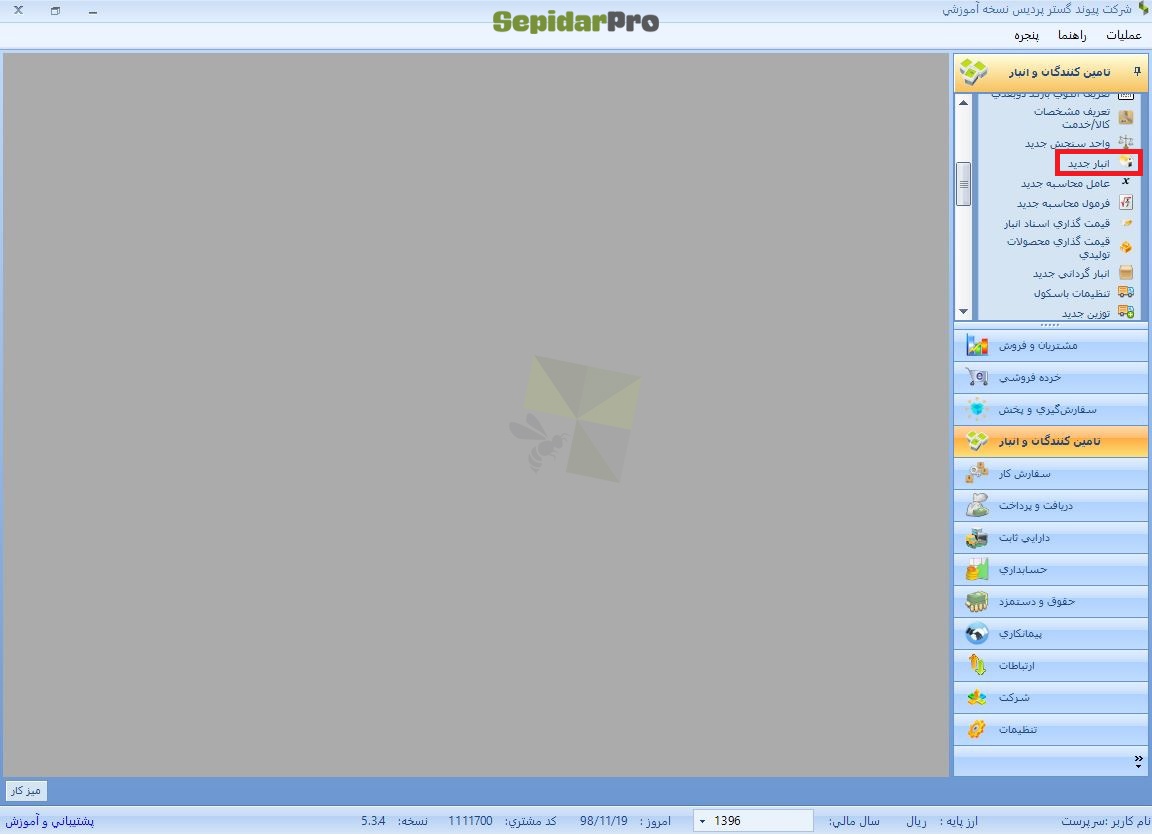Click the pin icon in the panel header
The width and height of the screenshot is (1152, 835).
[1137, 71]
